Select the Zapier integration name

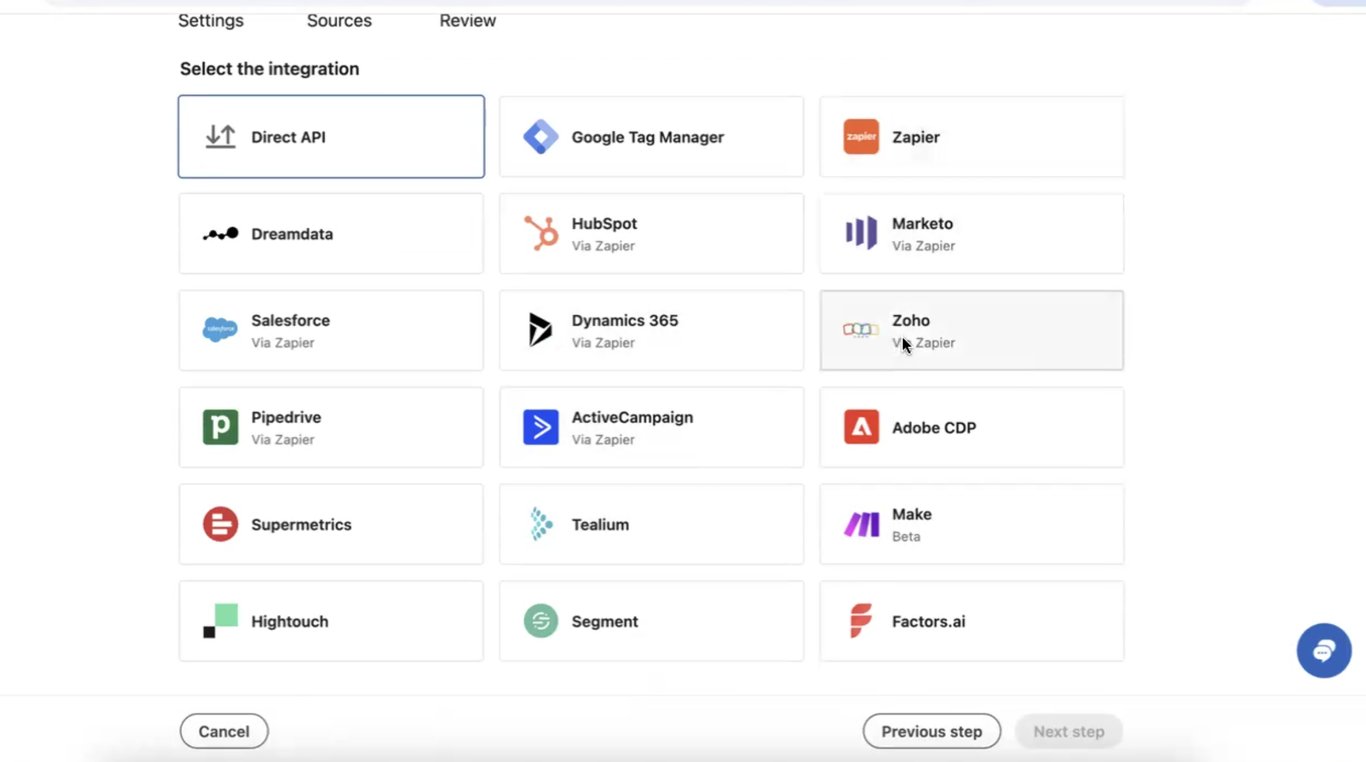pyautogui.click(x=916, y=137)
